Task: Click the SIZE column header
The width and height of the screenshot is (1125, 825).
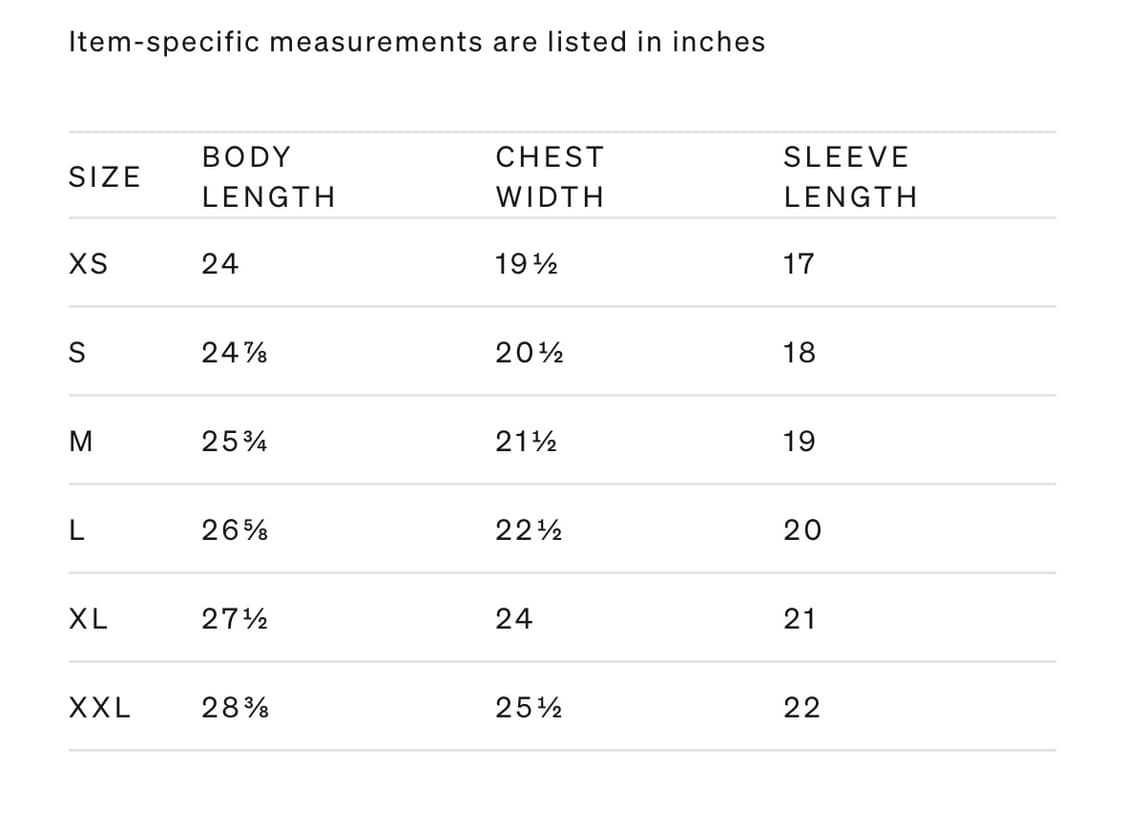Action: click(x=104, y=177)
